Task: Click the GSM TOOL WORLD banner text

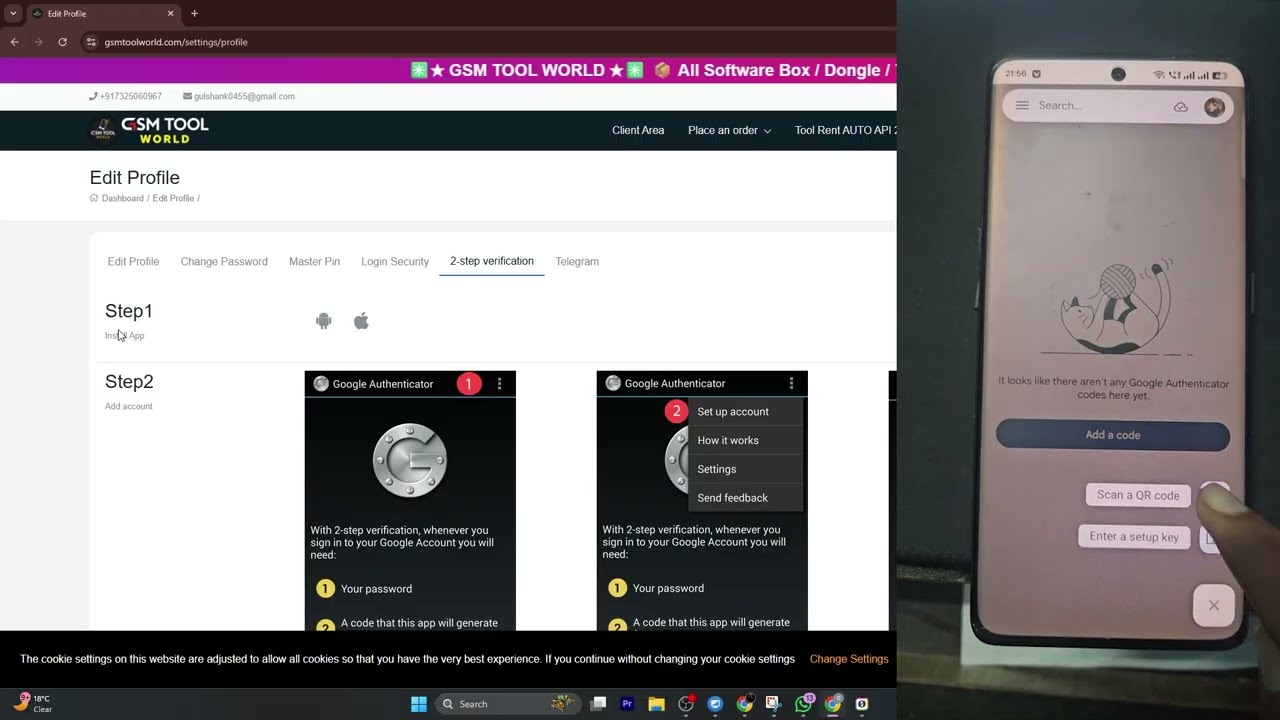Action: click(x=529, y=70)
